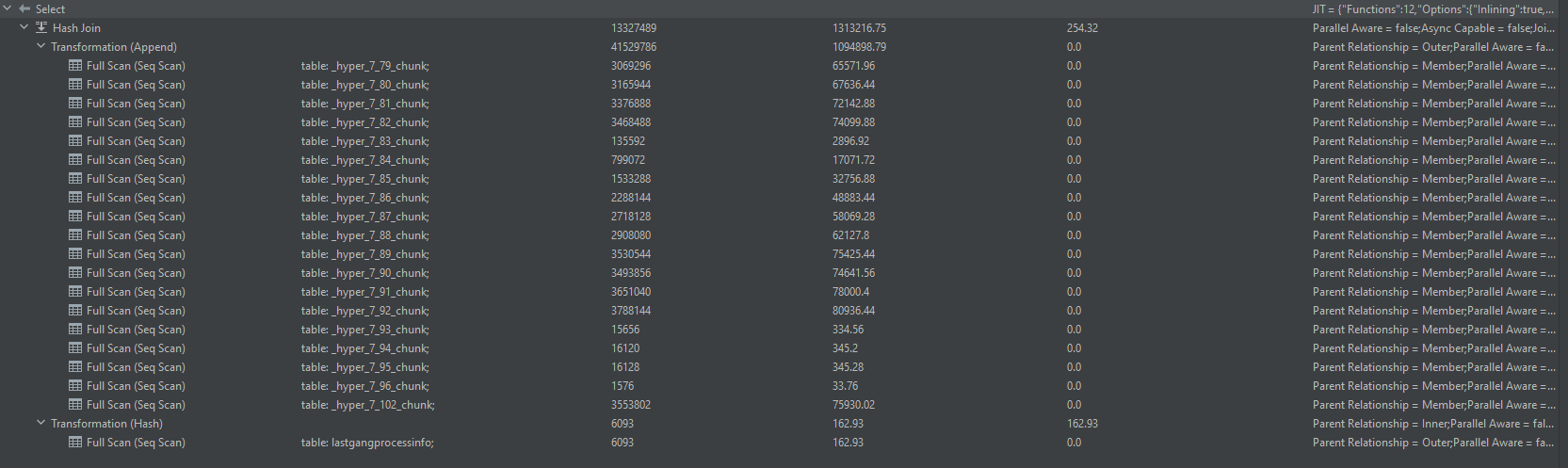Viewport: 1568px width, 468px height.
Task: Click table icon for _hyper_7_102_chunk scan
Action: point(75,405)
